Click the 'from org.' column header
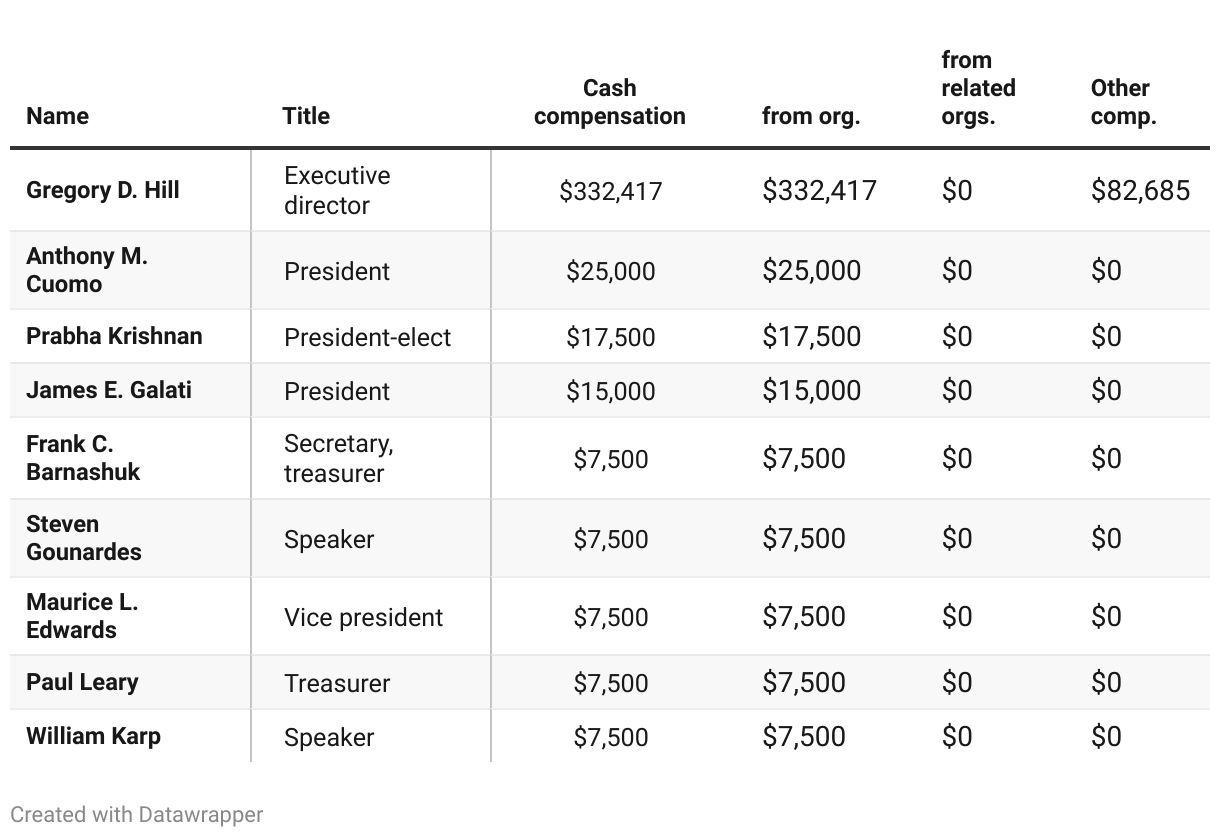Screen dimensions: 1220x838 (810, 116)
